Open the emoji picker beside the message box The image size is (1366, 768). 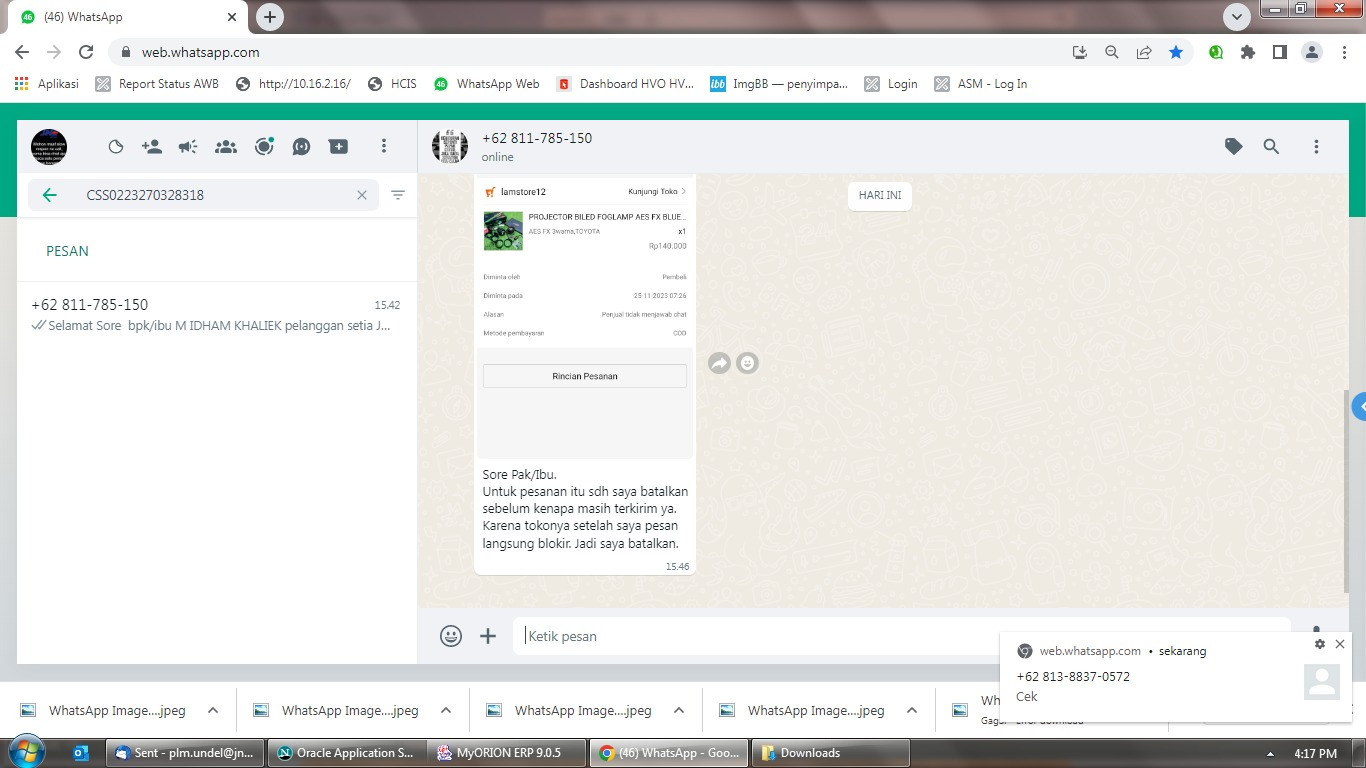(x=451, y=636)
